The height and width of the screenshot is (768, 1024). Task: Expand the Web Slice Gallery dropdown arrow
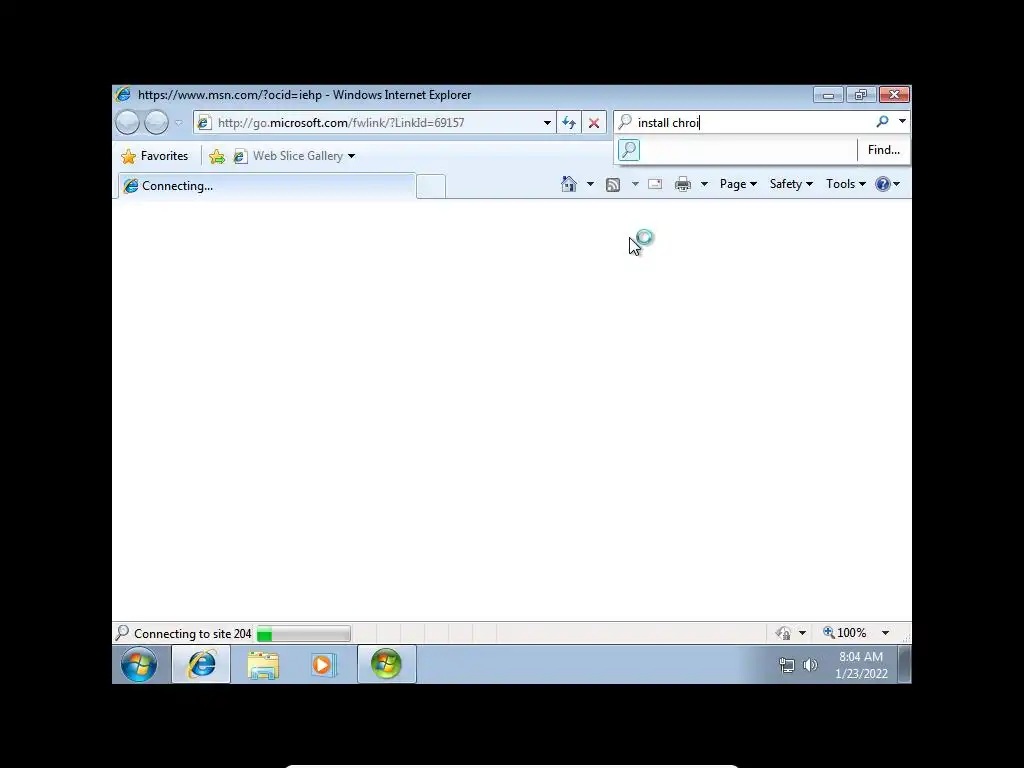(351, 156)
